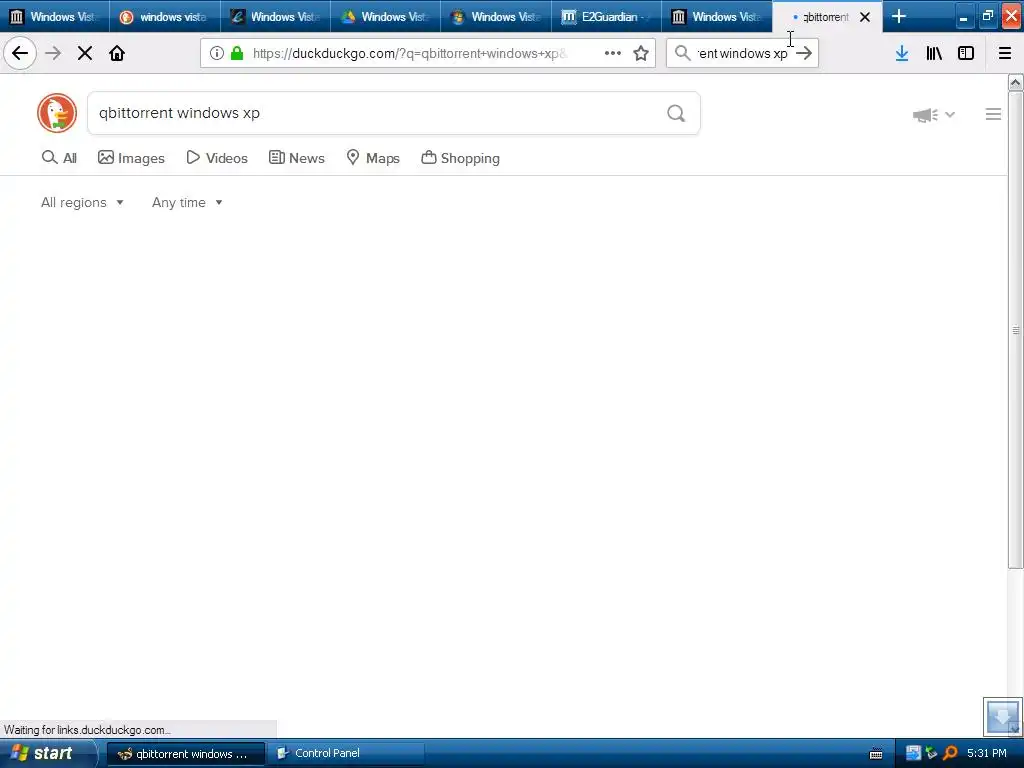1024x768 pixels.
Task: Switch to the Windows Vista tab before qbittorrent
Action: click(x=716, y=16)
